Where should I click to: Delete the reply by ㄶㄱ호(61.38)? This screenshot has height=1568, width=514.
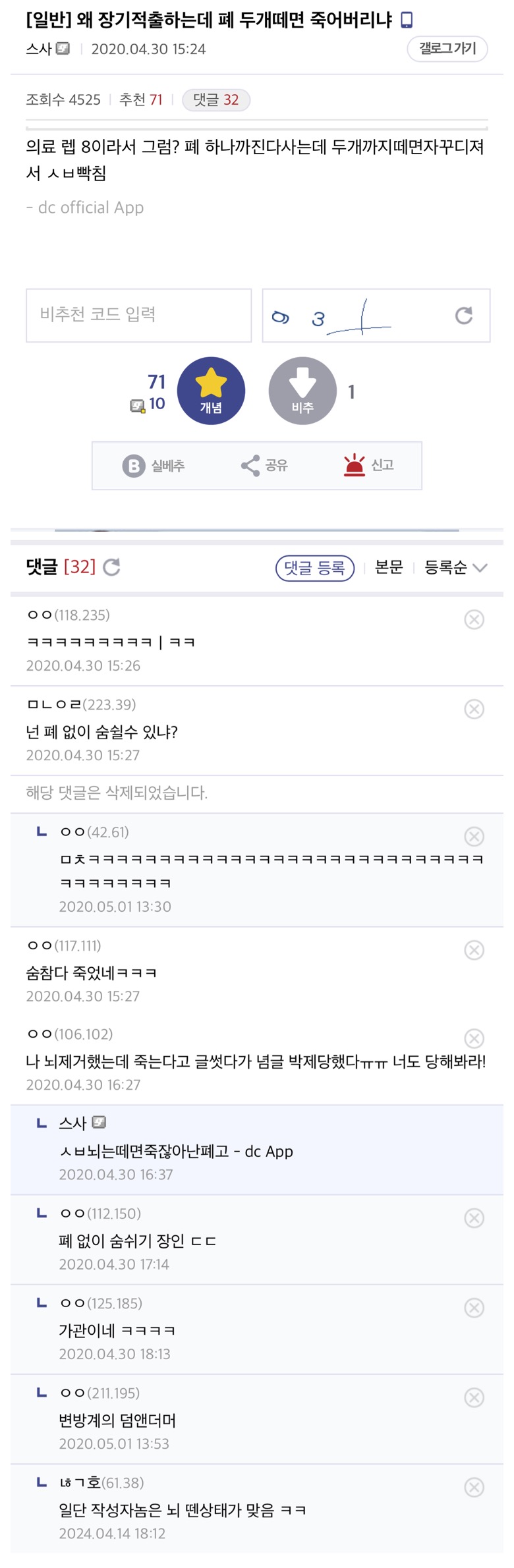474,1488
